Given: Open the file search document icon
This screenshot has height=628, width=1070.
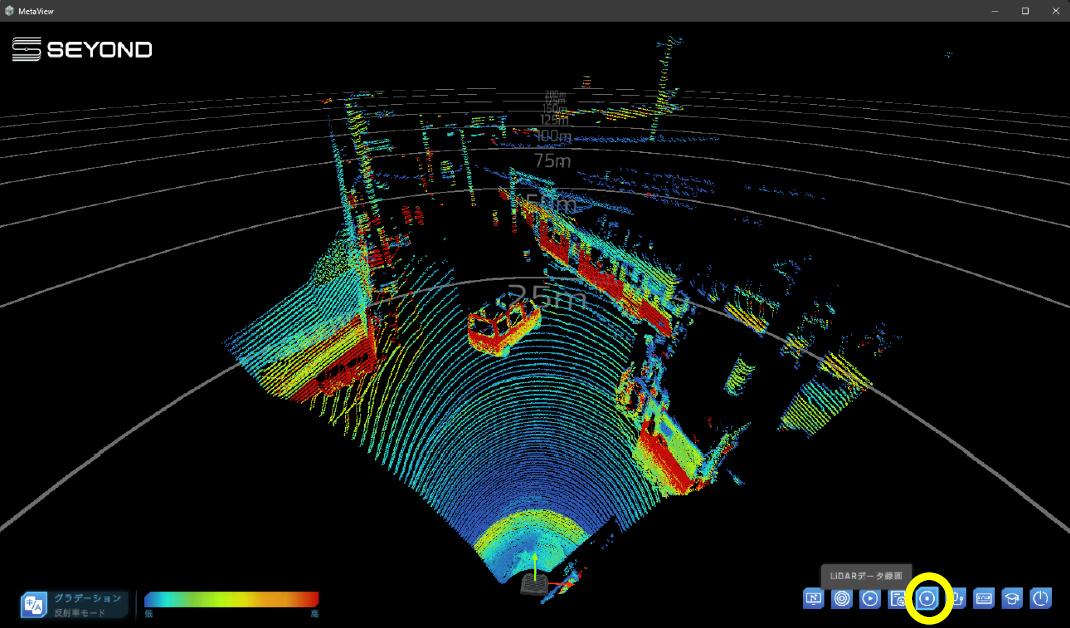Looking at the screenshot, I should [898, 598].
